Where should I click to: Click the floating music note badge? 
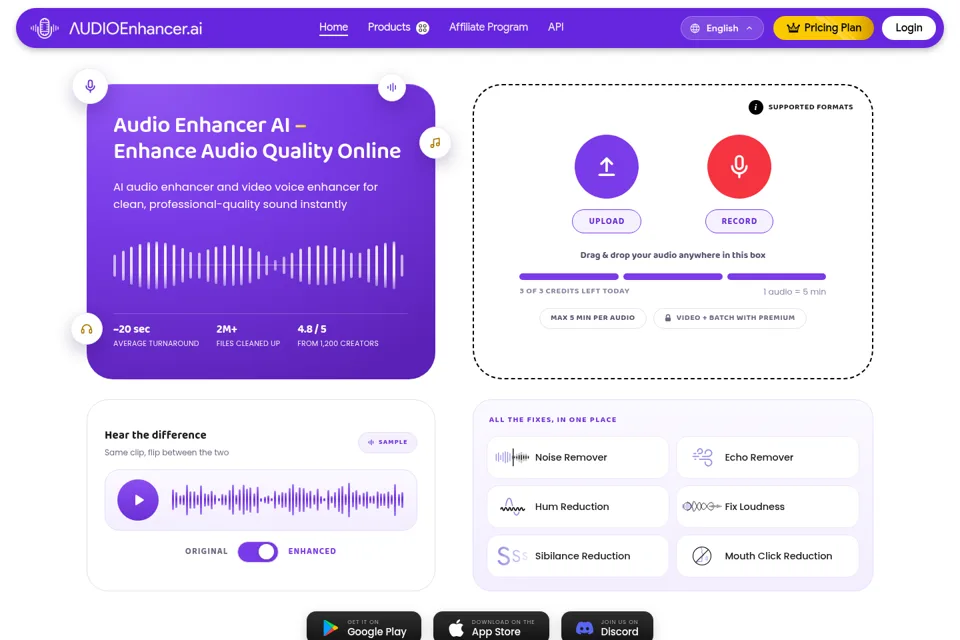pos(435,143)
